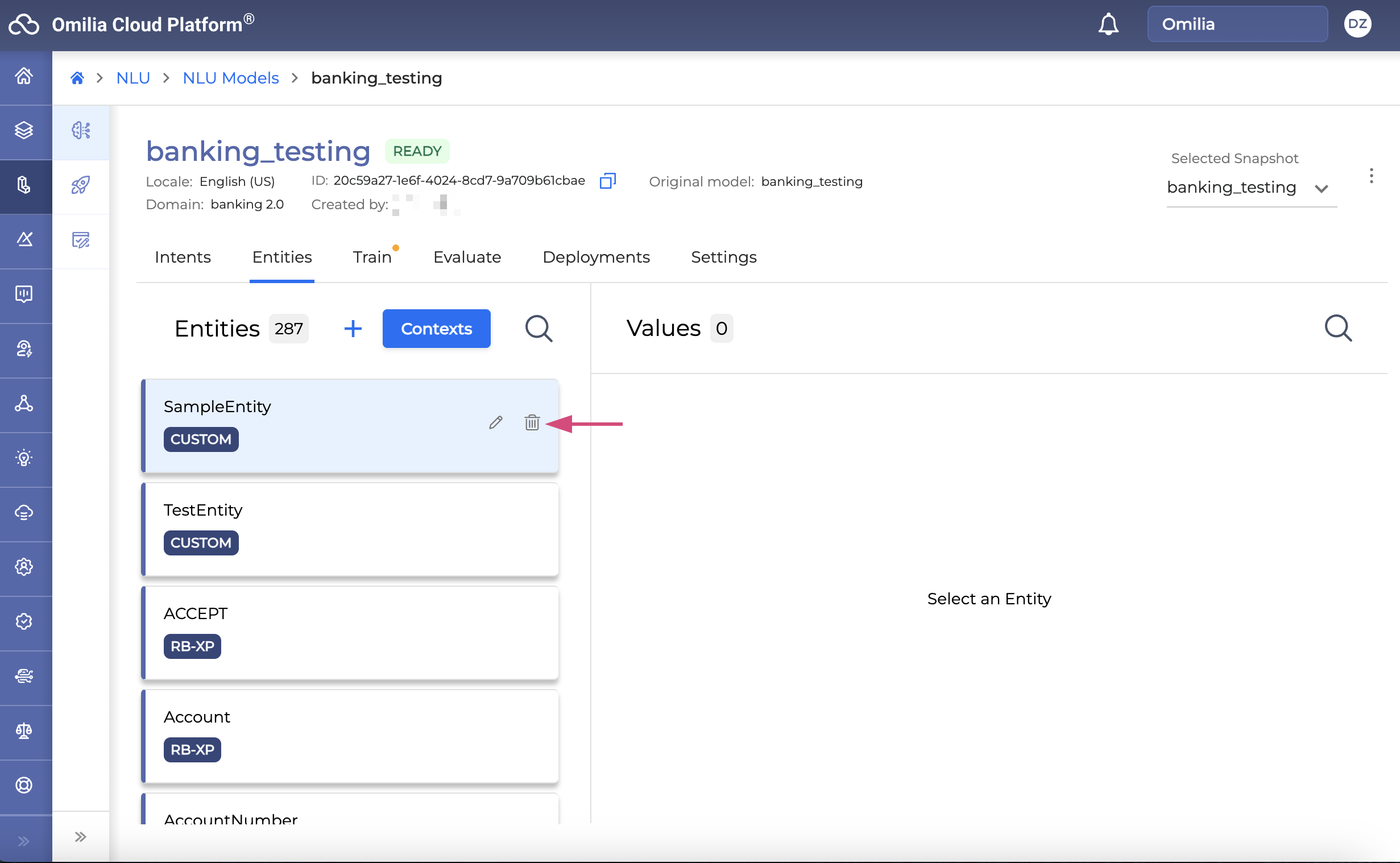Click the Contexts button

(x=436, y=329)
